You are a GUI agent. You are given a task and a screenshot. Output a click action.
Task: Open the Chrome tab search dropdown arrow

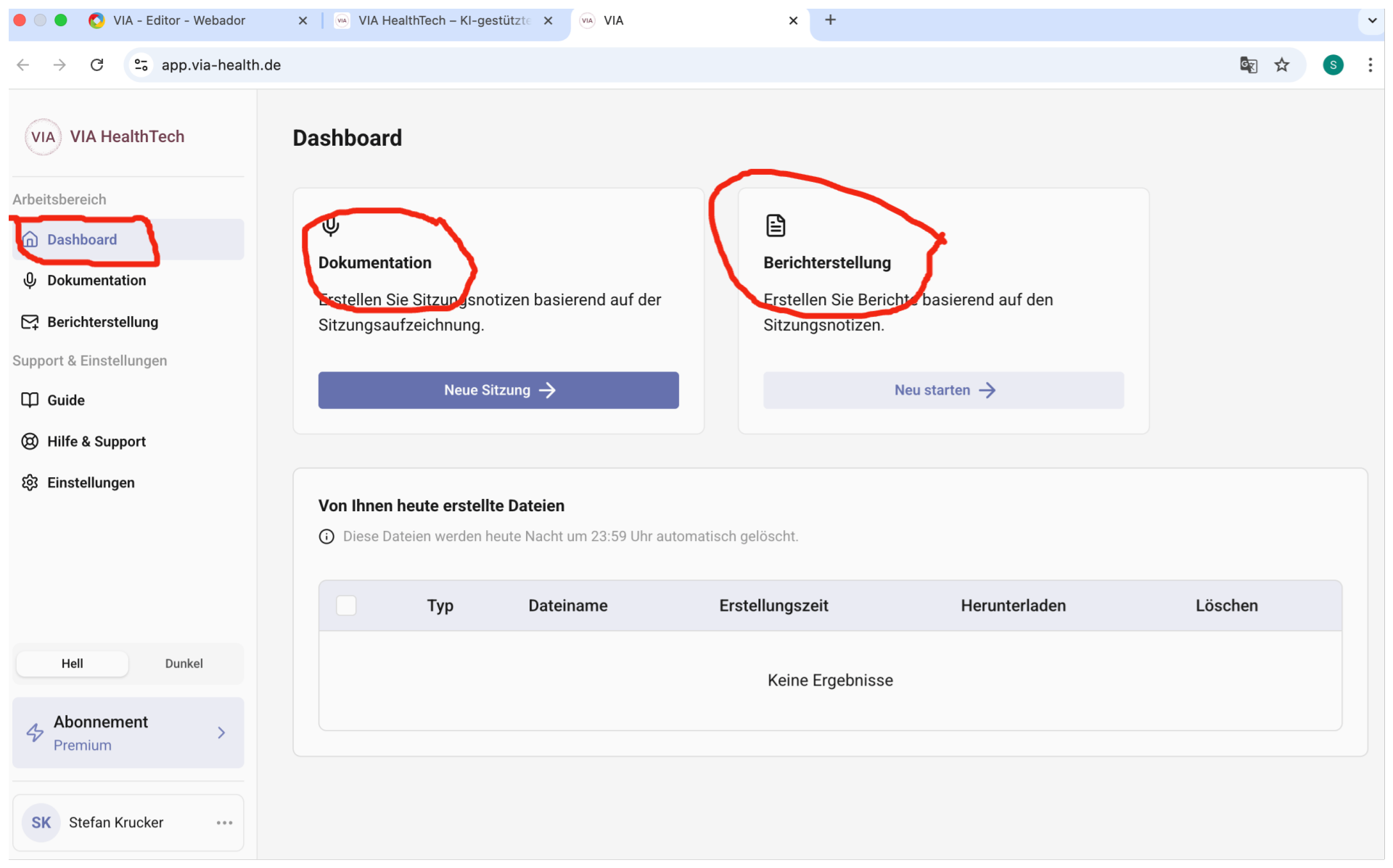click(1372, 20)
